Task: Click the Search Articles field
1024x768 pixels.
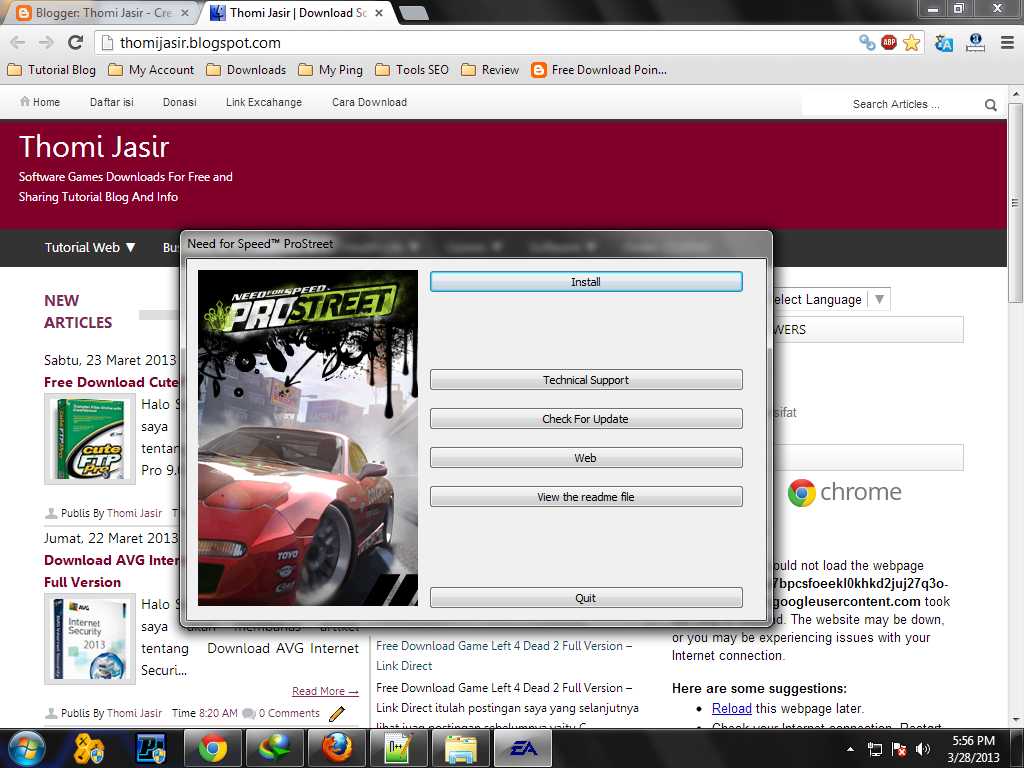Action: [895, 104]
